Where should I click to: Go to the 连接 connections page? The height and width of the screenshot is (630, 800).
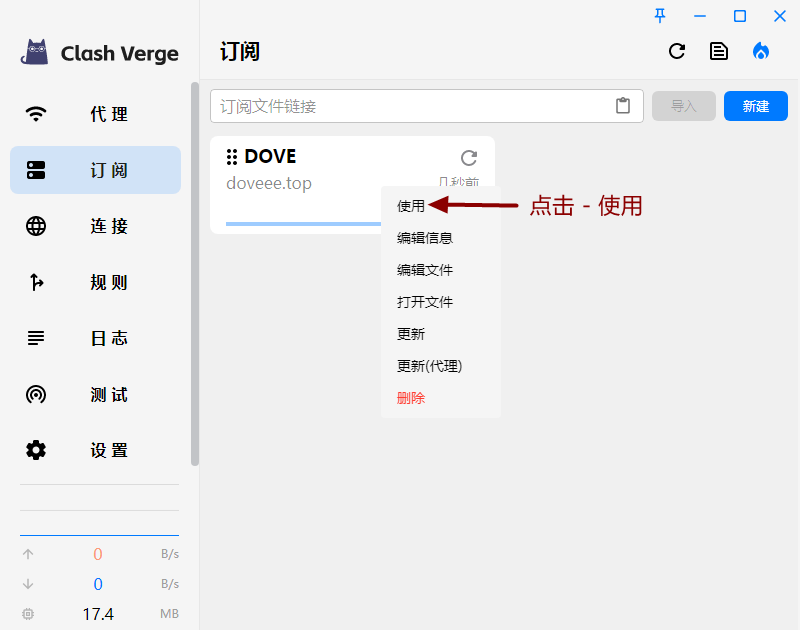pos(95,226)
